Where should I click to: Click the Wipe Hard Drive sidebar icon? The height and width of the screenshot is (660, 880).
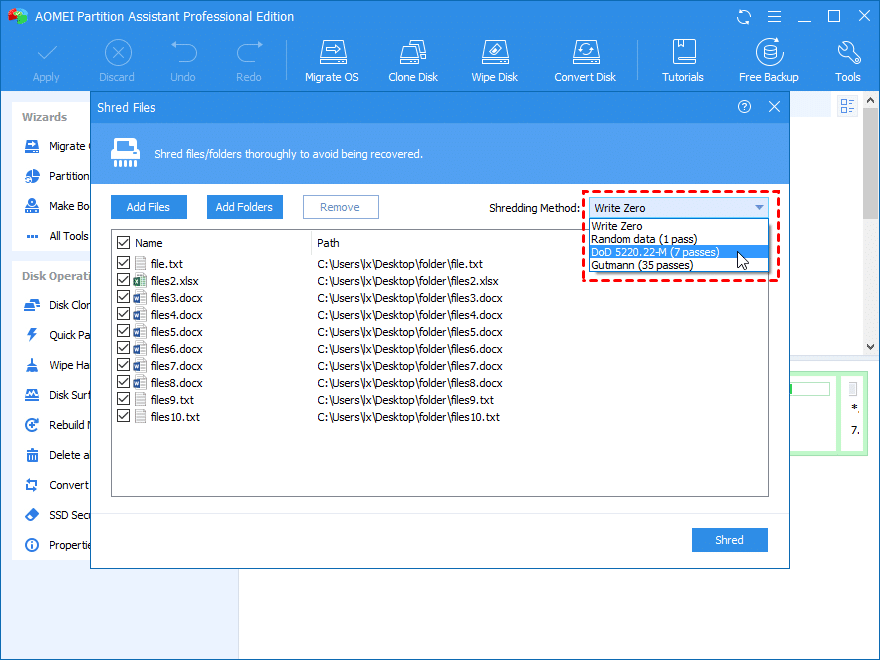pyautogui.click(x=32, y=365)
